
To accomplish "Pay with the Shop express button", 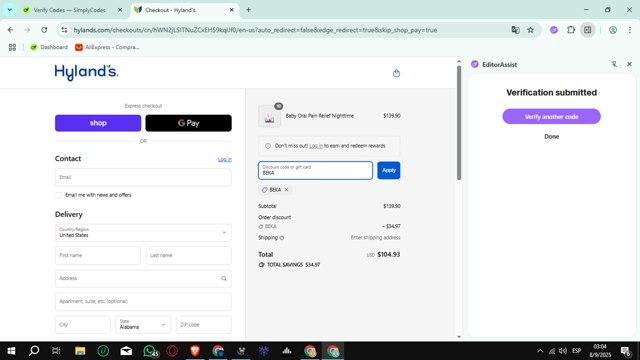I will click(98, 123).
